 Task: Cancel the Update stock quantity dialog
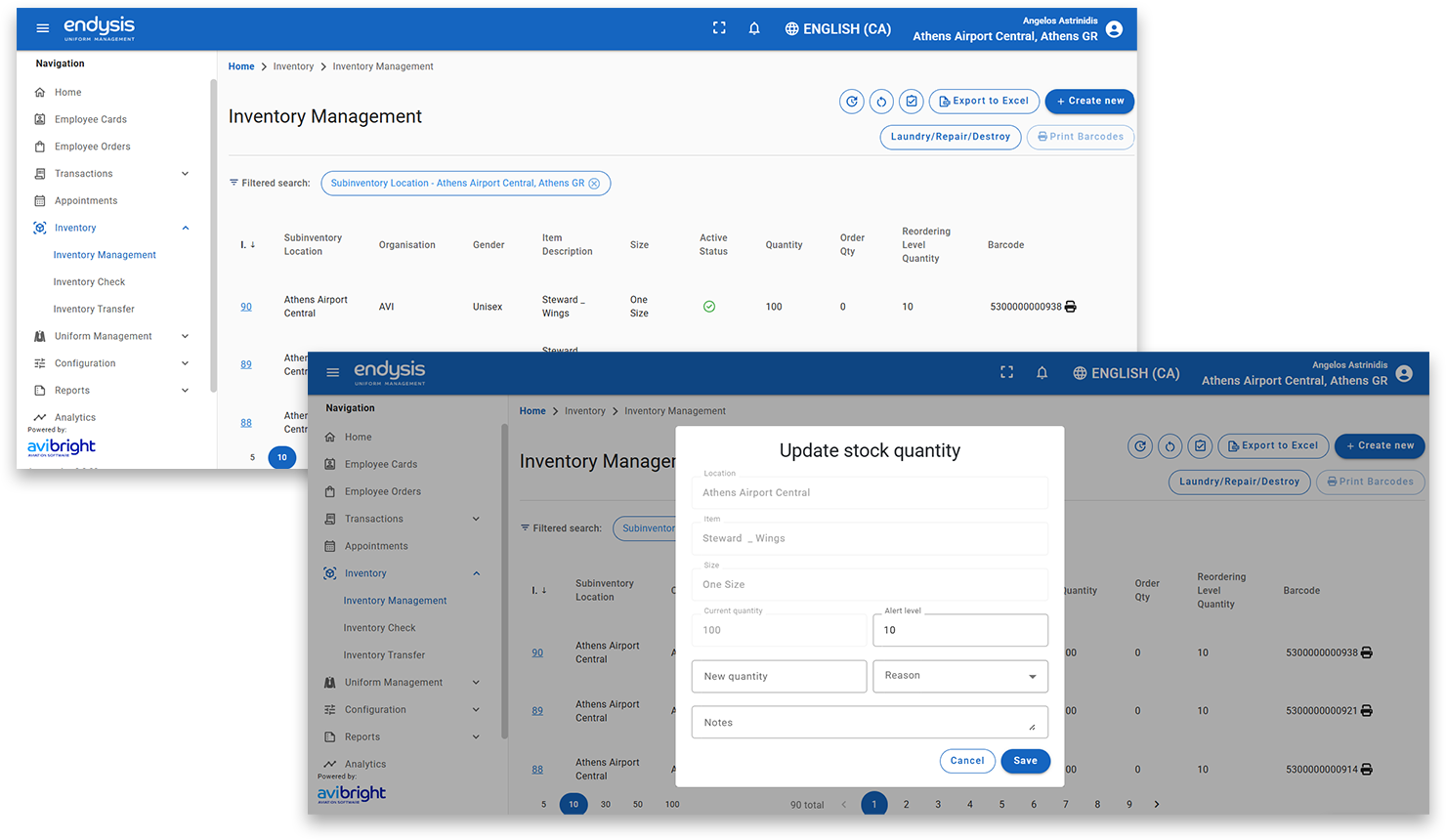pos(967,761)
